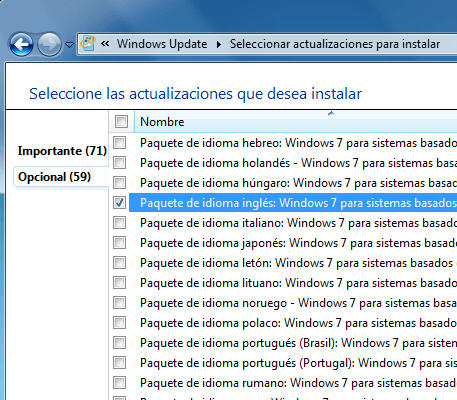Select row 'Paquete de idioma portugués (Brasil)'

[293, 343]
